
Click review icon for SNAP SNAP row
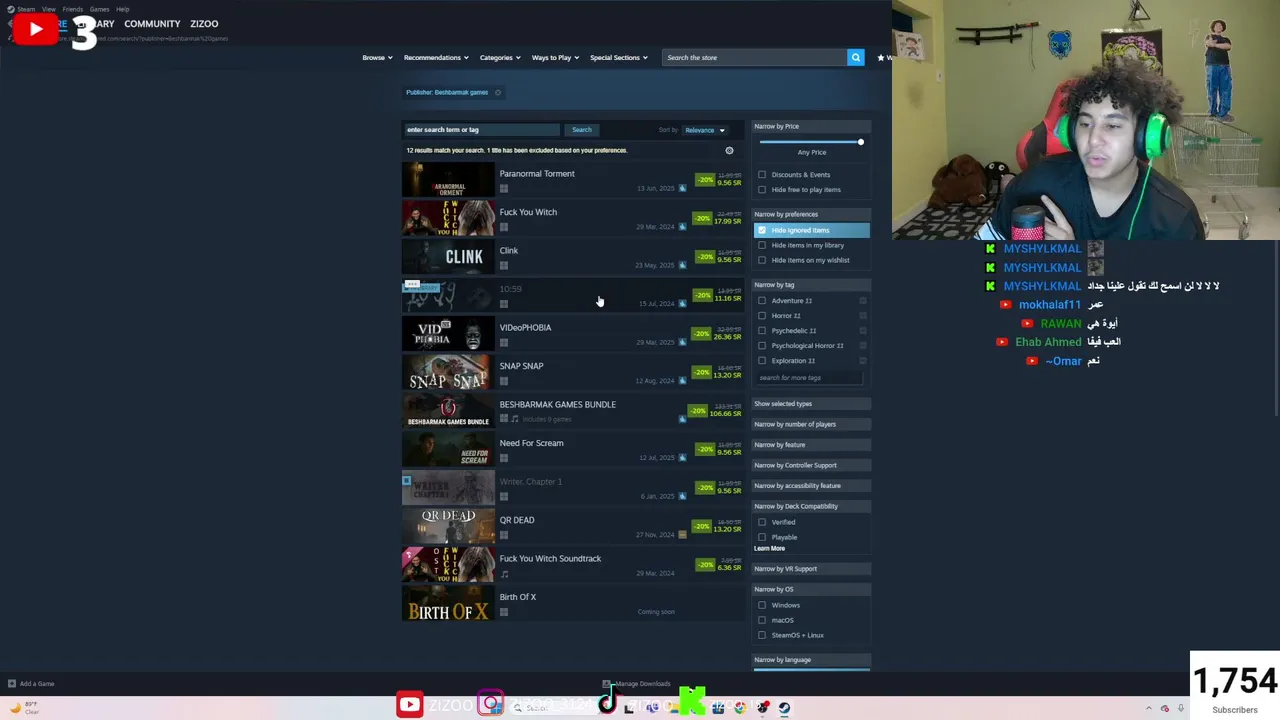click(x=682, y=381)
